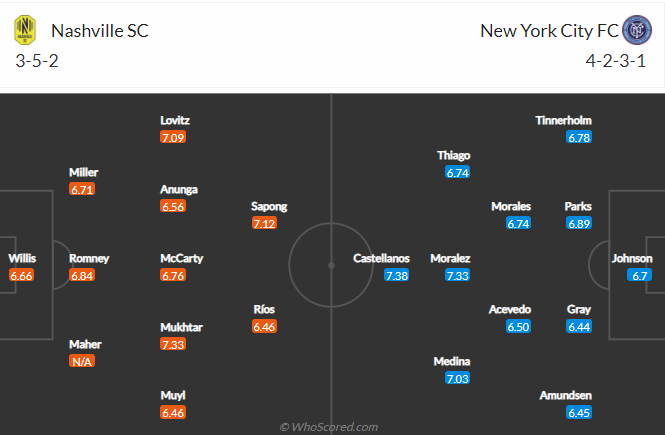Viewport: 665px width, 435px height.
Task: Open the New York City FC team link
Action: [x=549, y=31]
